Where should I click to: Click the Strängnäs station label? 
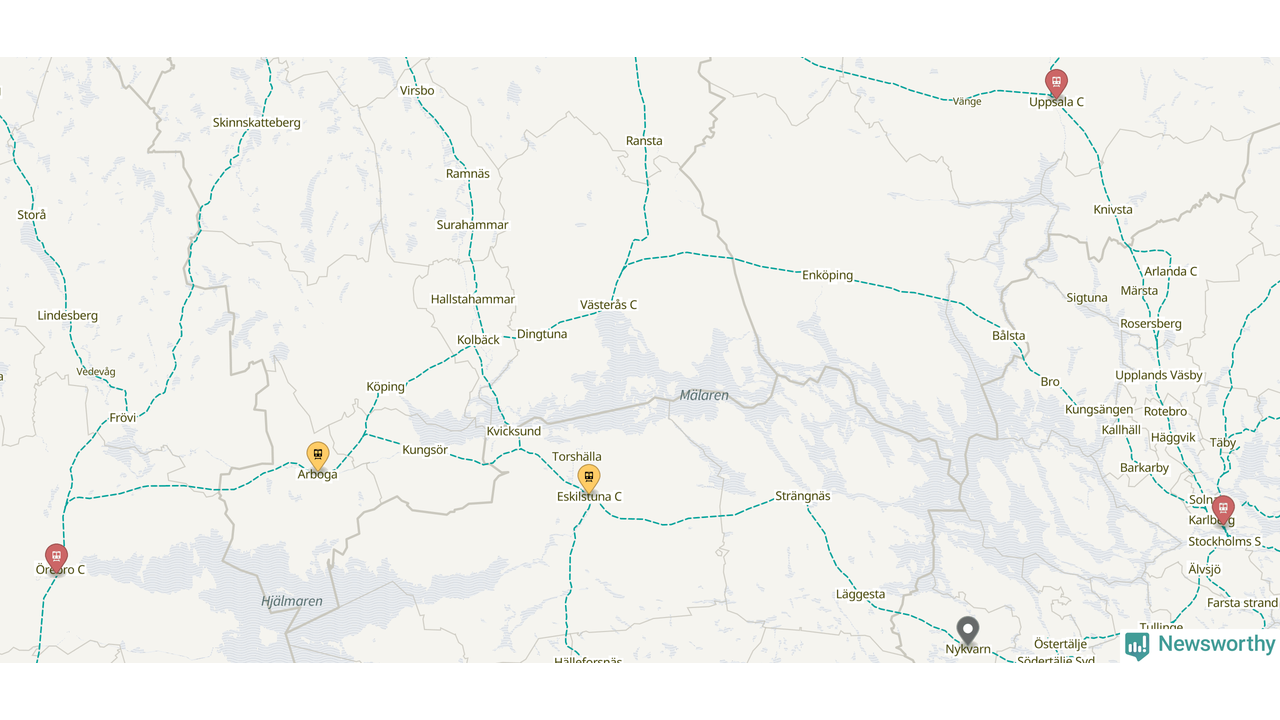tap(803, 496)
